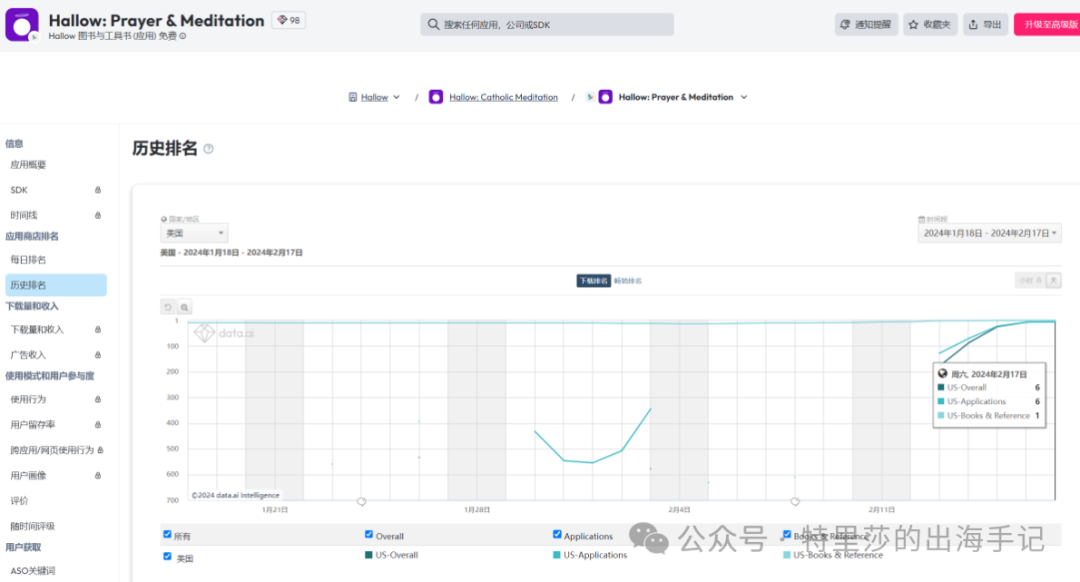Screen dimensions: 1080x582
Task: Open the date range 2024年1月18日 dropdown
Action: point(989,233)
